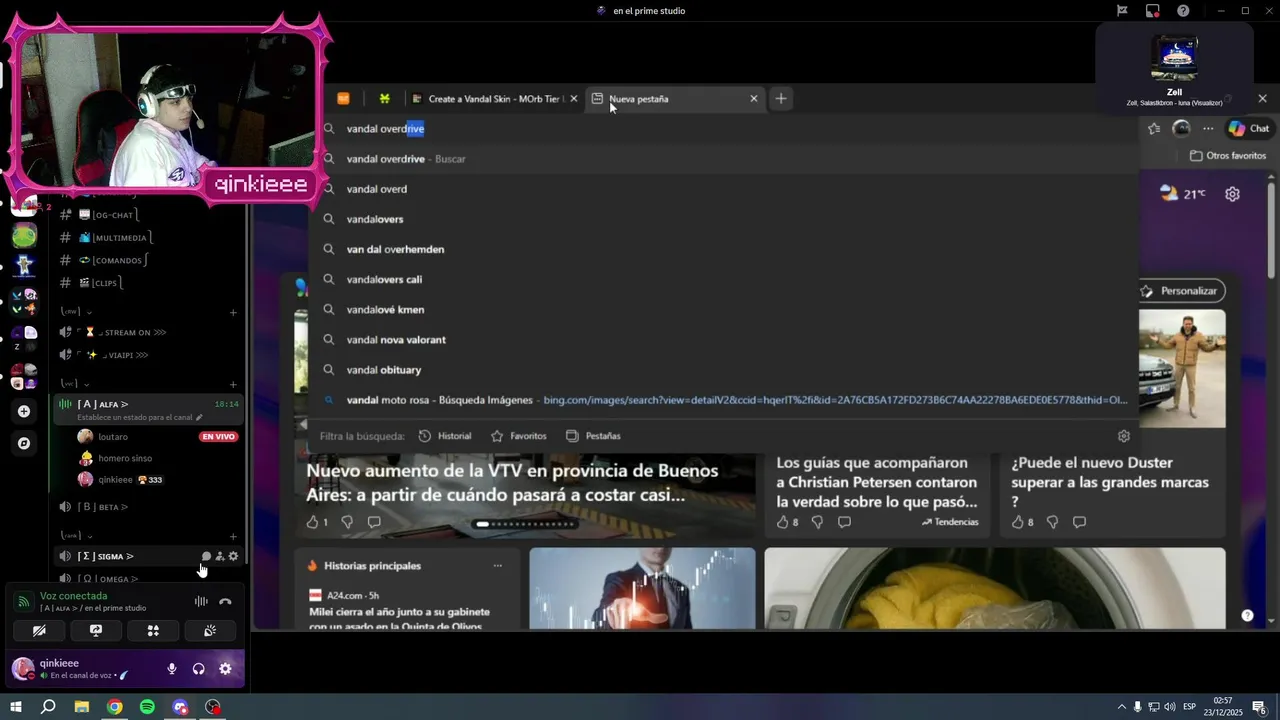1280x720 pixels.
Task: Open Chrome from the Windows taskbar
Action: click(x=115, y=707)
